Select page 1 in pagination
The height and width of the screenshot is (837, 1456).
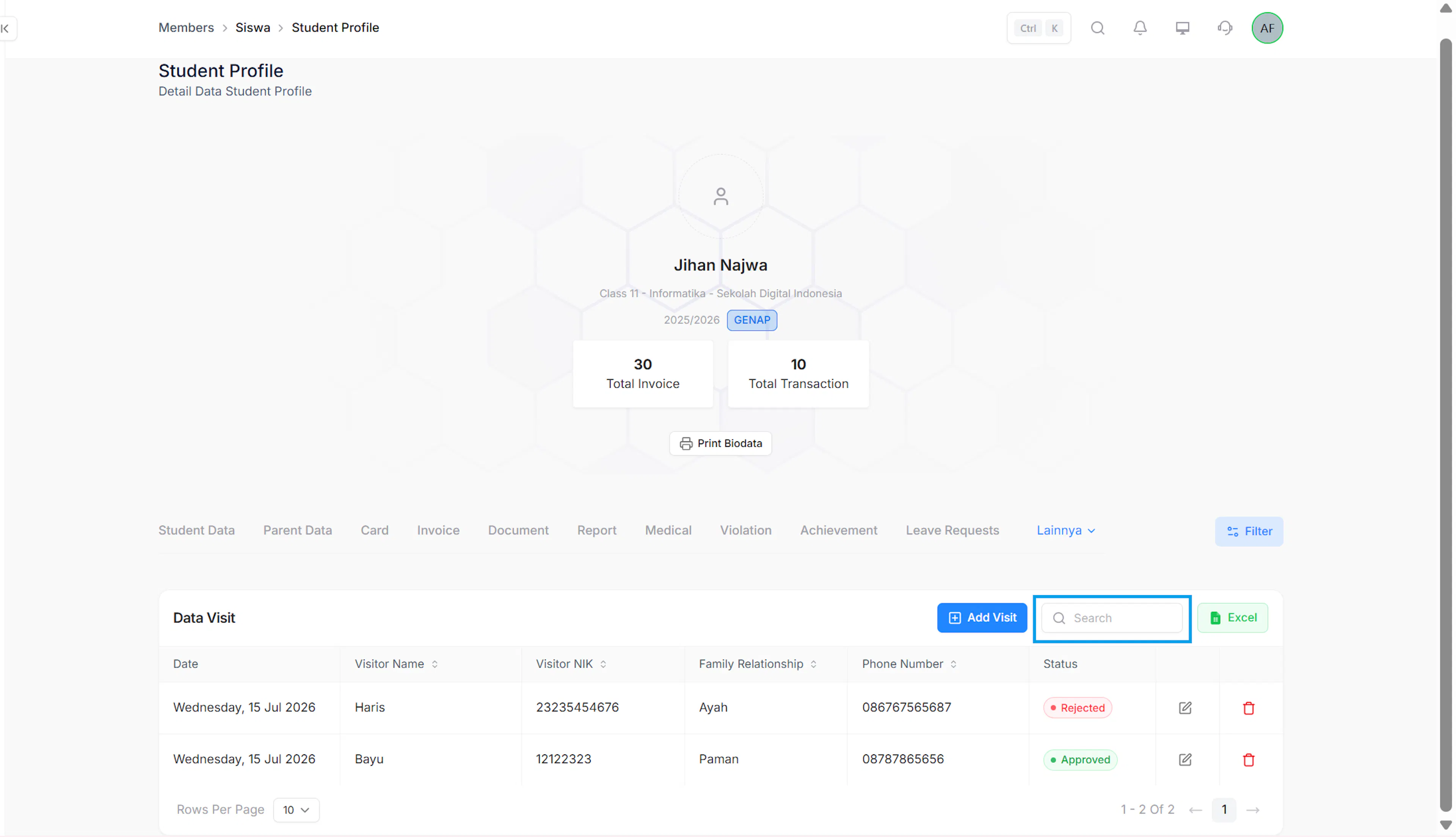coord(1224,809)
